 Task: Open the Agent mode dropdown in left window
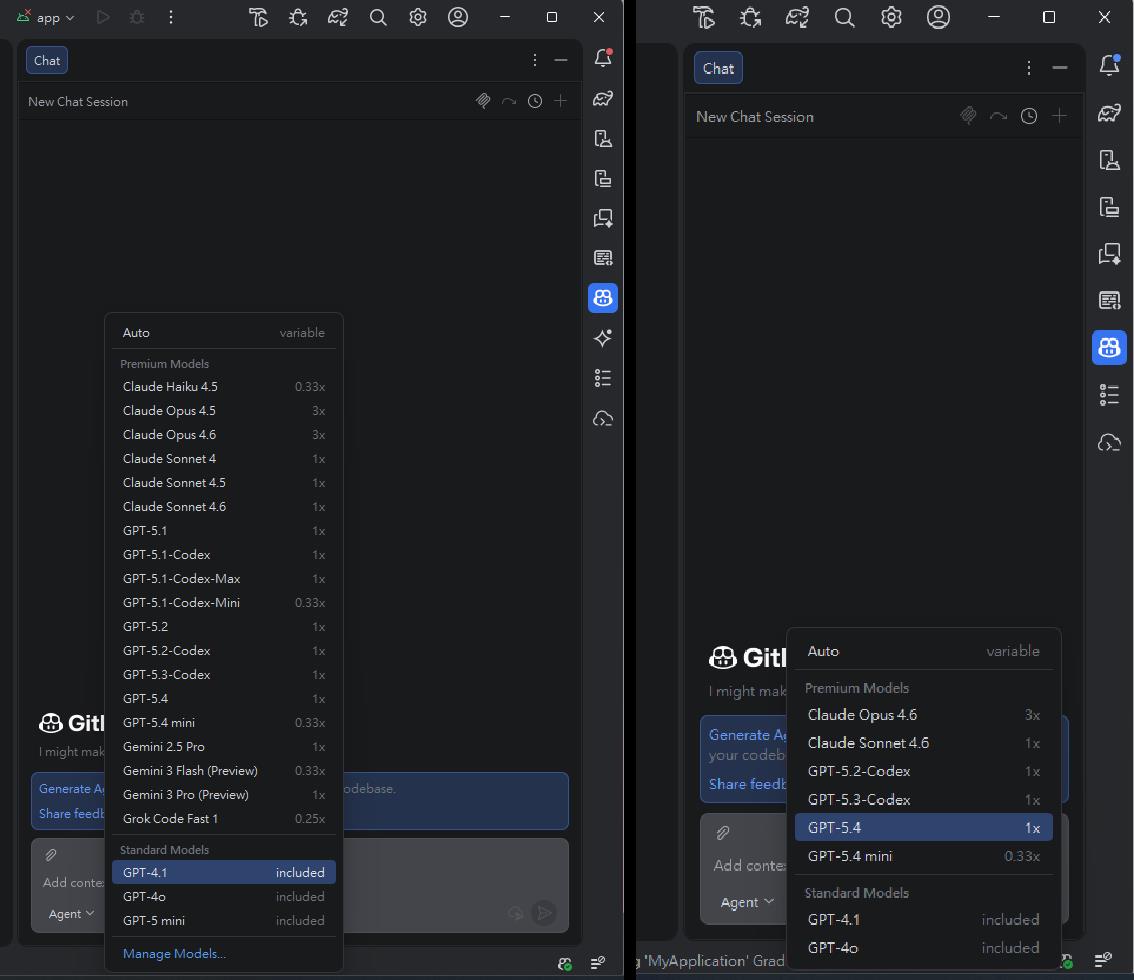(72, 913)
